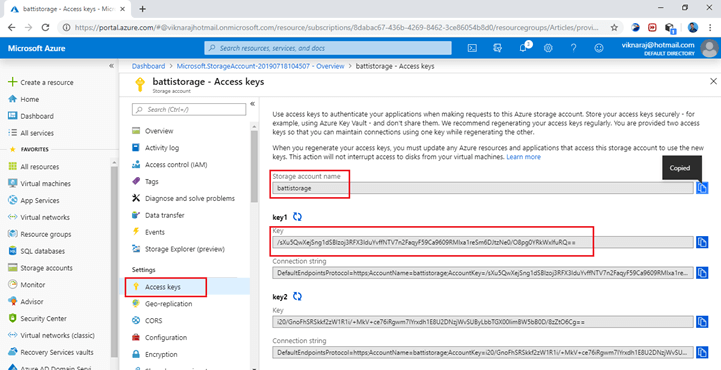Click the Dashboard breadcrumb link

click(148, 66)
